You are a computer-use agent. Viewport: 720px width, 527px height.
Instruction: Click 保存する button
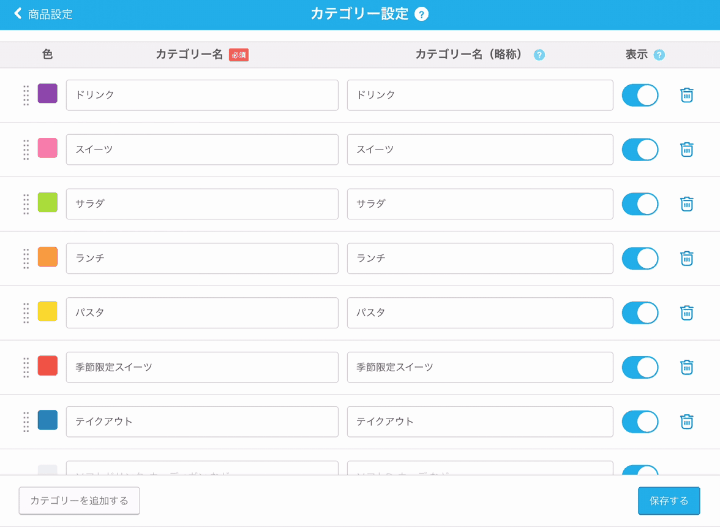(x=669, y=500)
